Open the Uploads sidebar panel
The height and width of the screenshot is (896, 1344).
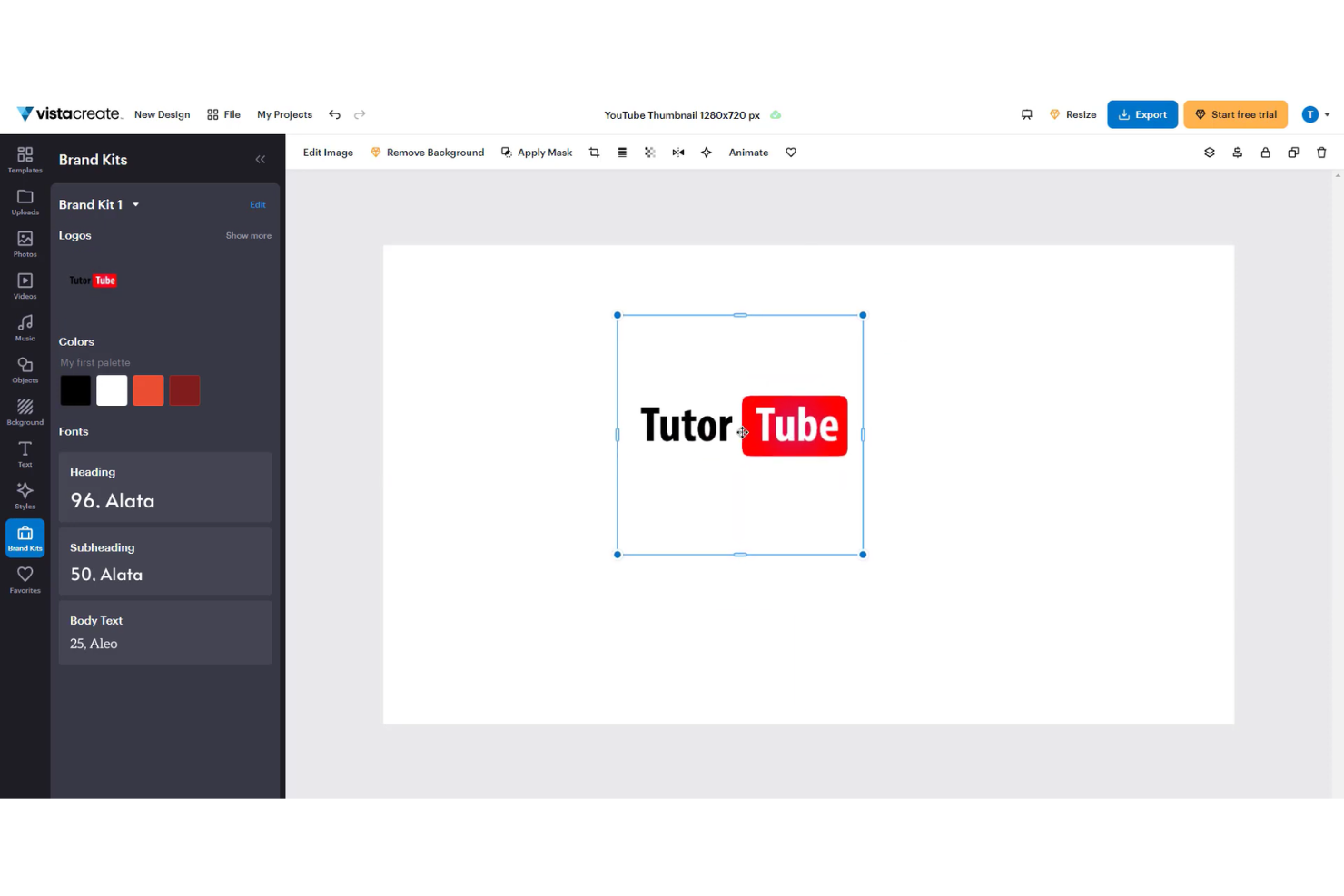click(25, 202)
